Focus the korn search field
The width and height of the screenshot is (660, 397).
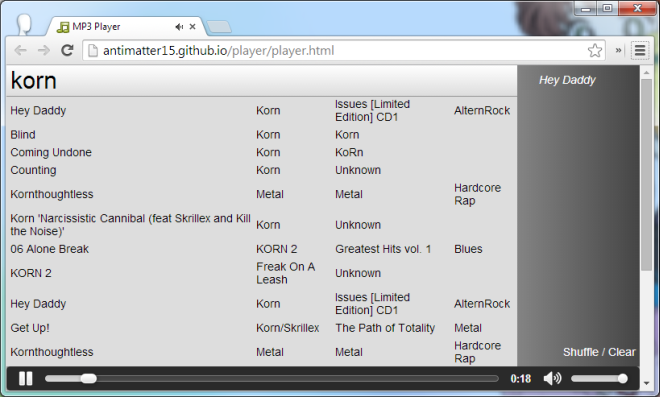tap(261, 80)
